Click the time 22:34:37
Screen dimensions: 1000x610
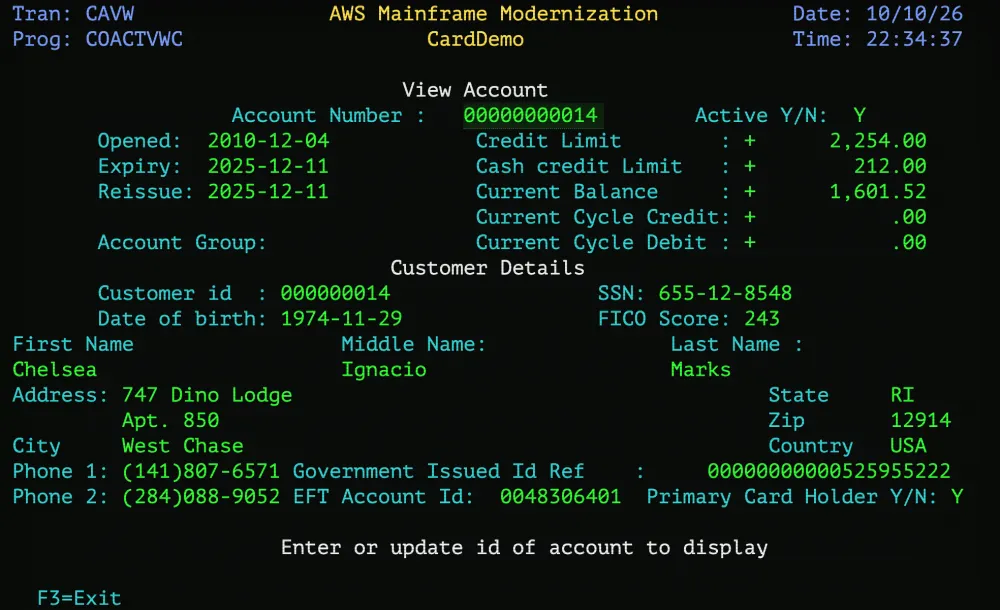(x=914, y=39)
